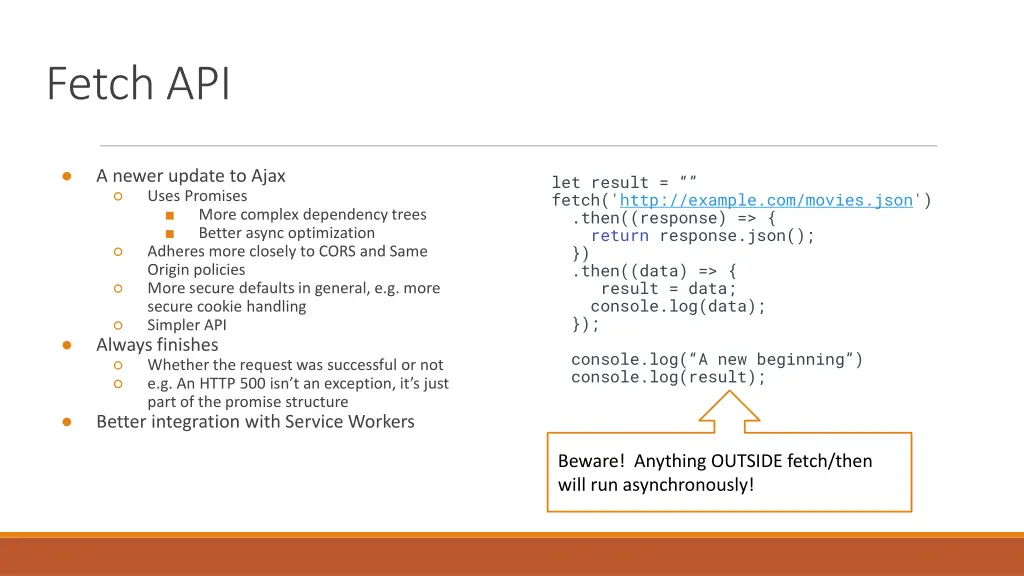1024x576 pixels.
Task: Click 'More complex dependency trees' text
Action: point(312,214)
